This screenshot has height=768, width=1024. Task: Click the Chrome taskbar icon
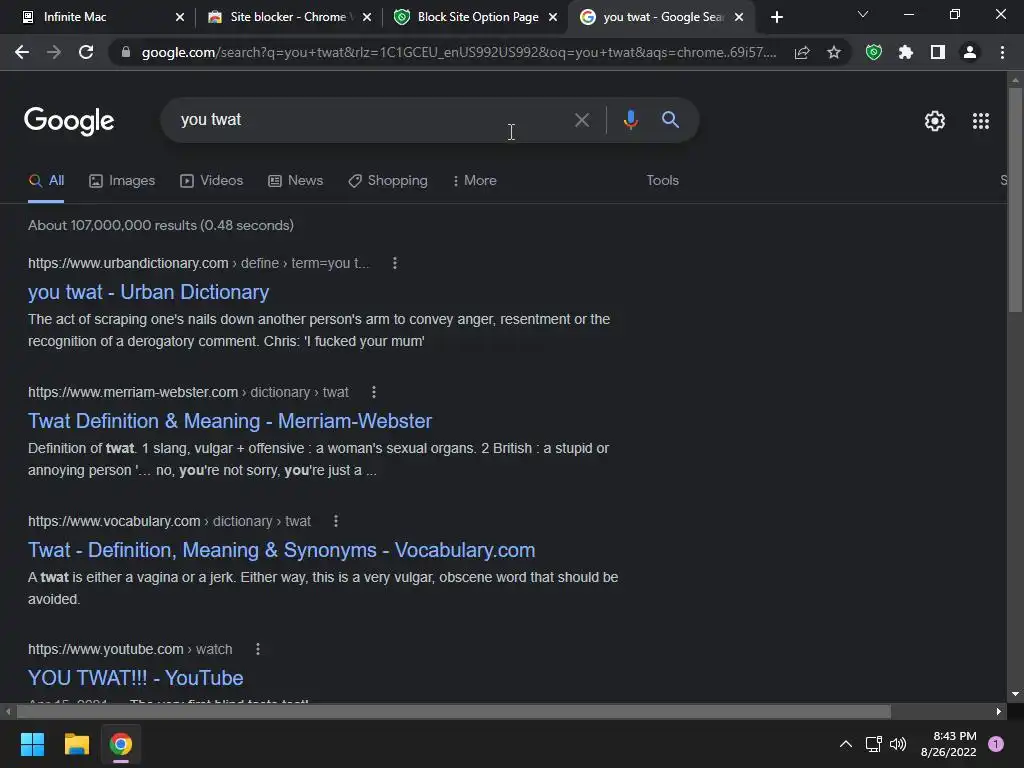[x=120, y=744]
